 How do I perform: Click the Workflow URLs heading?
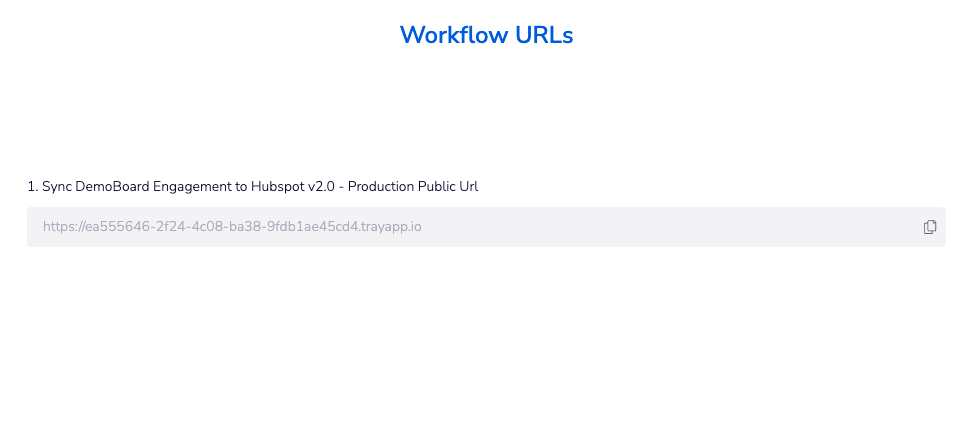pos(486,35)
